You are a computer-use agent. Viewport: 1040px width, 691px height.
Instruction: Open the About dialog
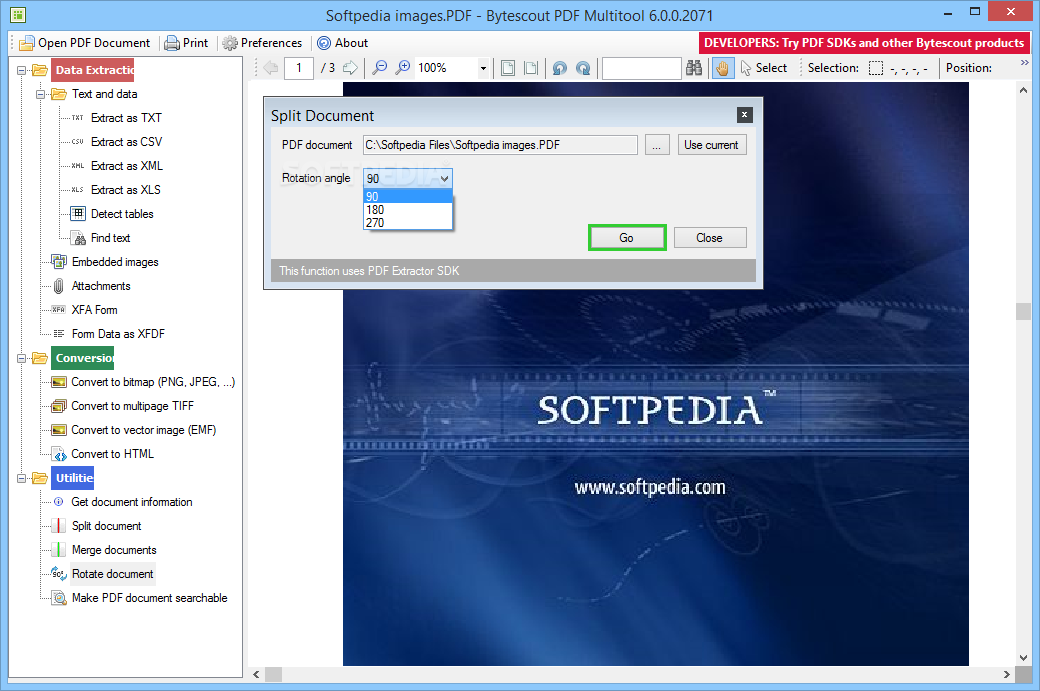pos(342,43)
